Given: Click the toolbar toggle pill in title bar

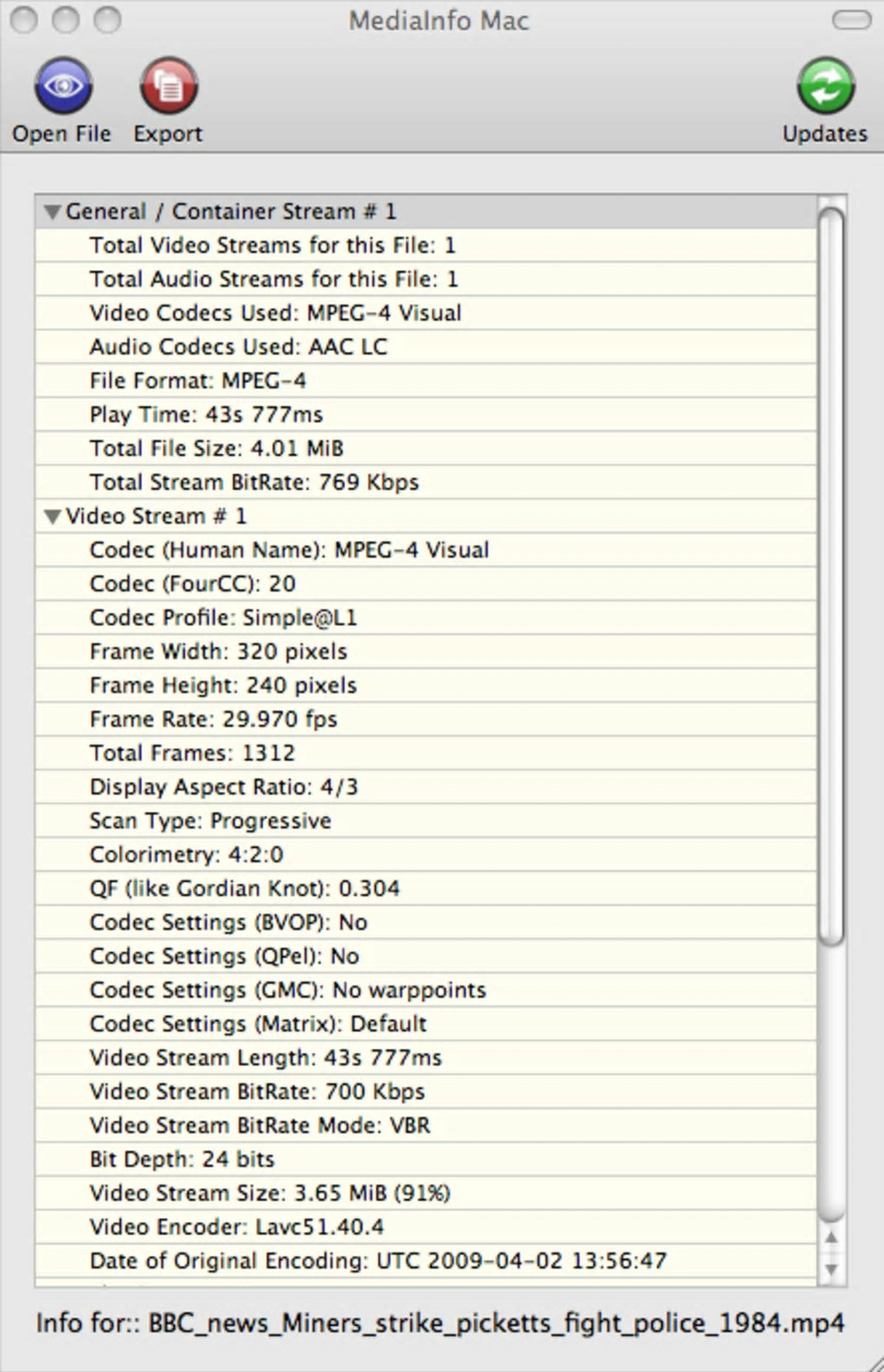Looking at the screenshot, I should [851, 20].
